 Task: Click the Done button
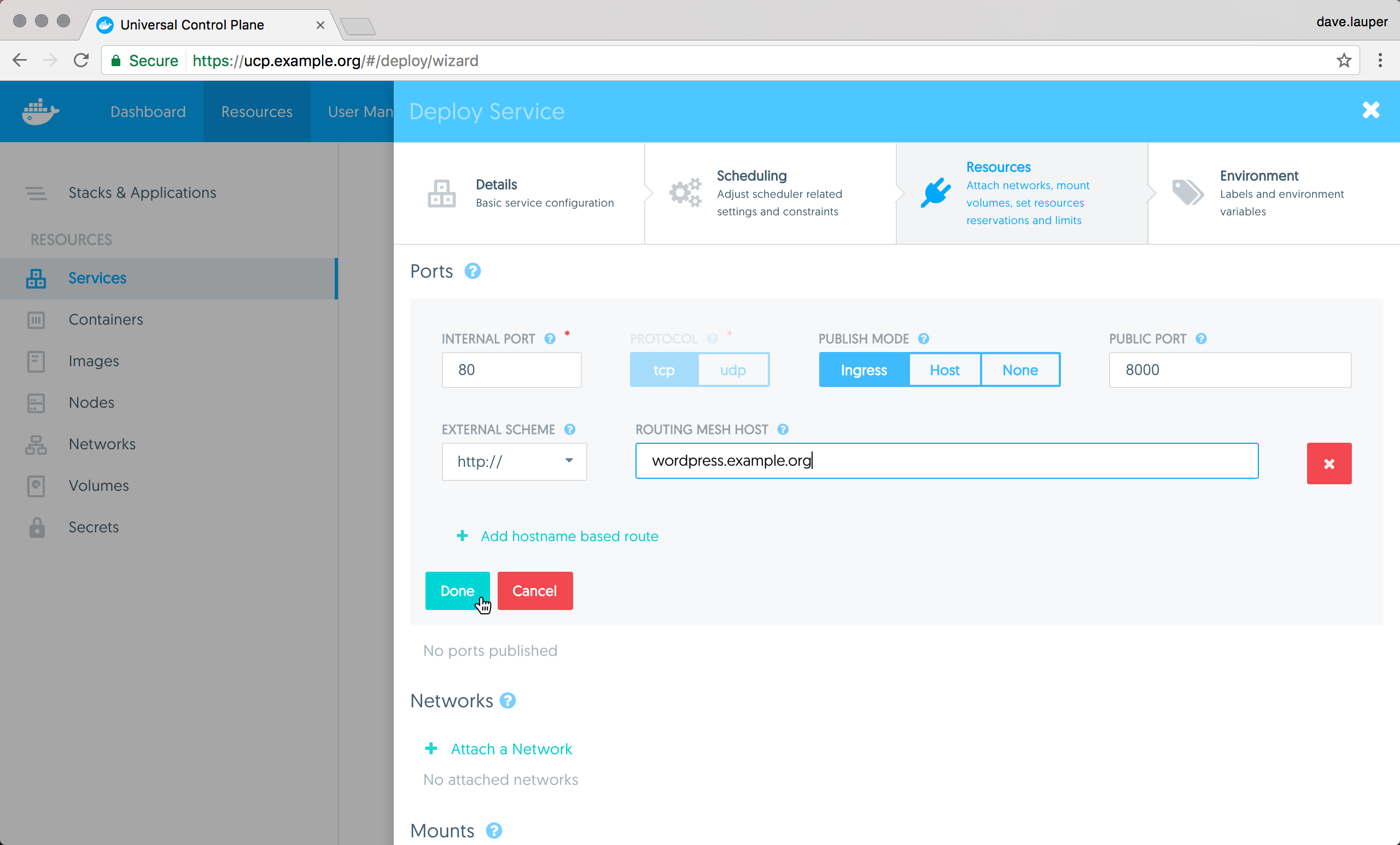click(x=457, y=591)
